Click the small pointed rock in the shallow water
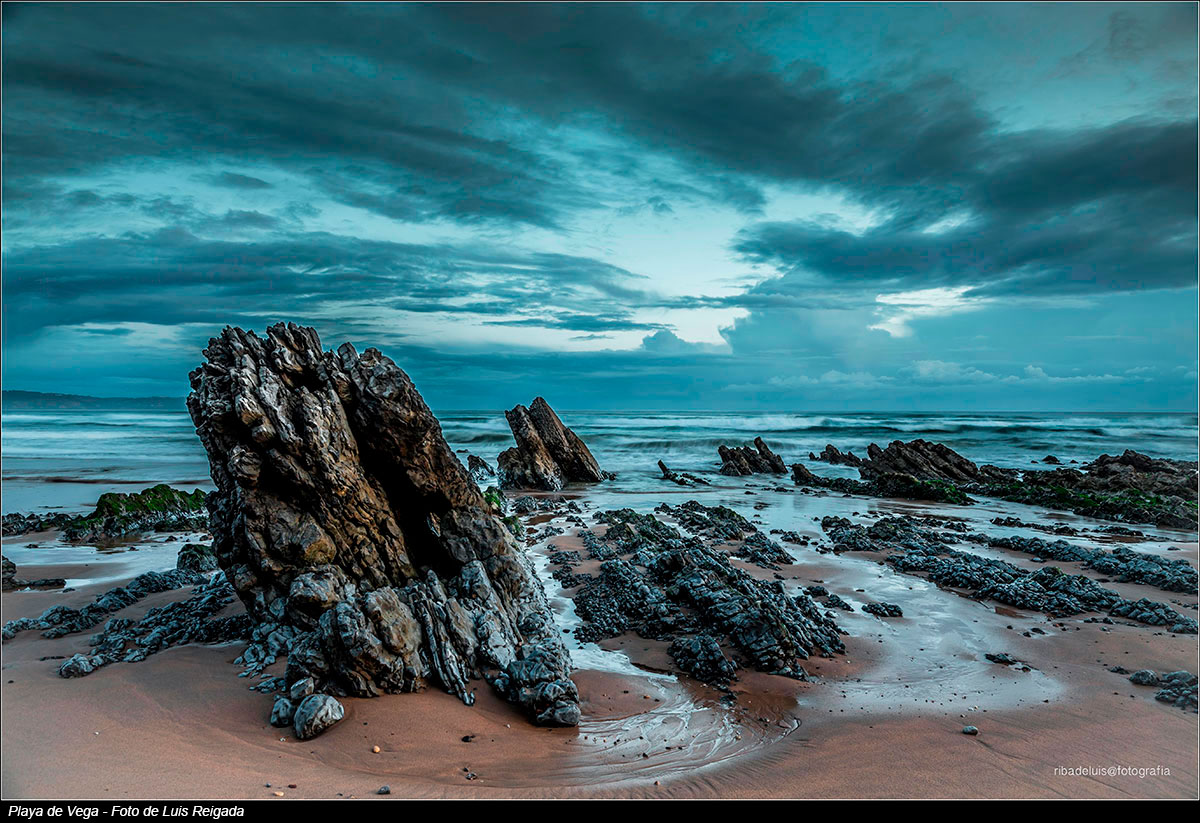Screen dimensions: 1200x823 (666, 470)
